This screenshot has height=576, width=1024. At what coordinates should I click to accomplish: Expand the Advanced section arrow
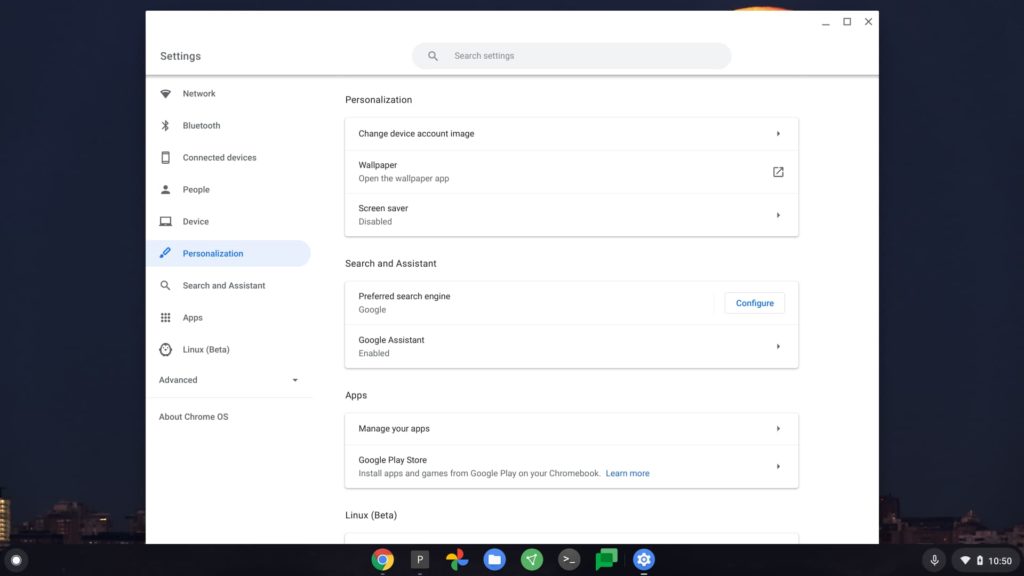tap(295, 380)
